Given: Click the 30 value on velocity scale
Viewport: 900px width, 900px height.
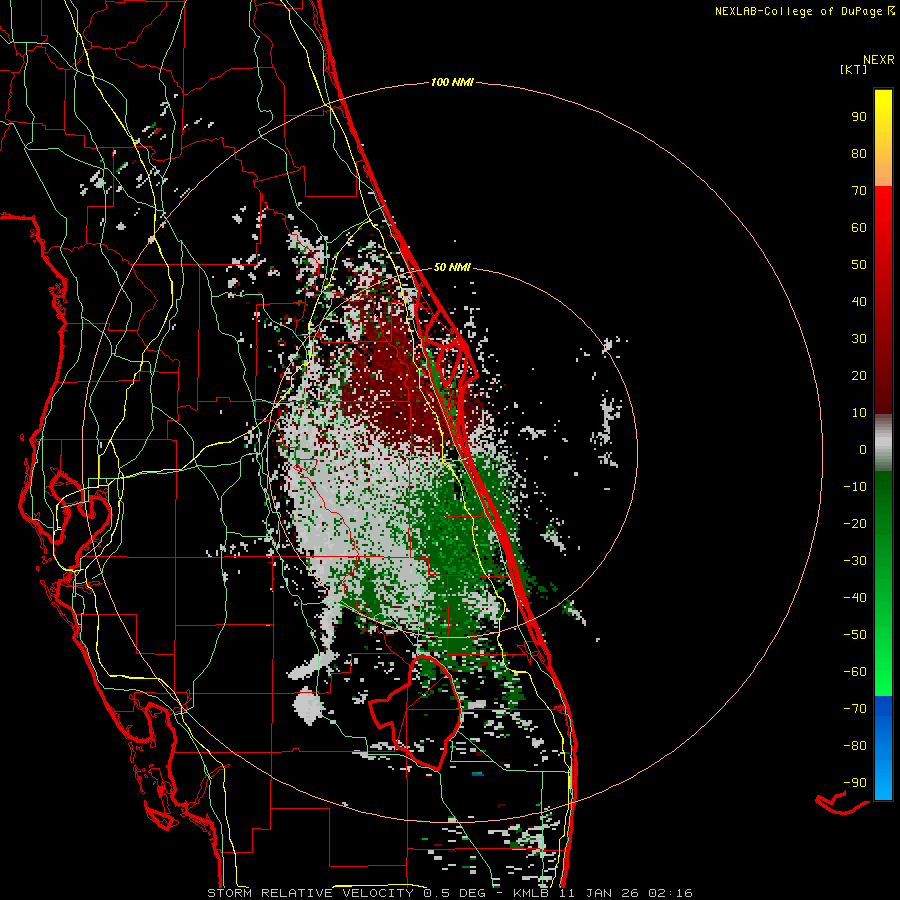Looking at the screenshot, I should pyautogui.click(x=859, y=339).
